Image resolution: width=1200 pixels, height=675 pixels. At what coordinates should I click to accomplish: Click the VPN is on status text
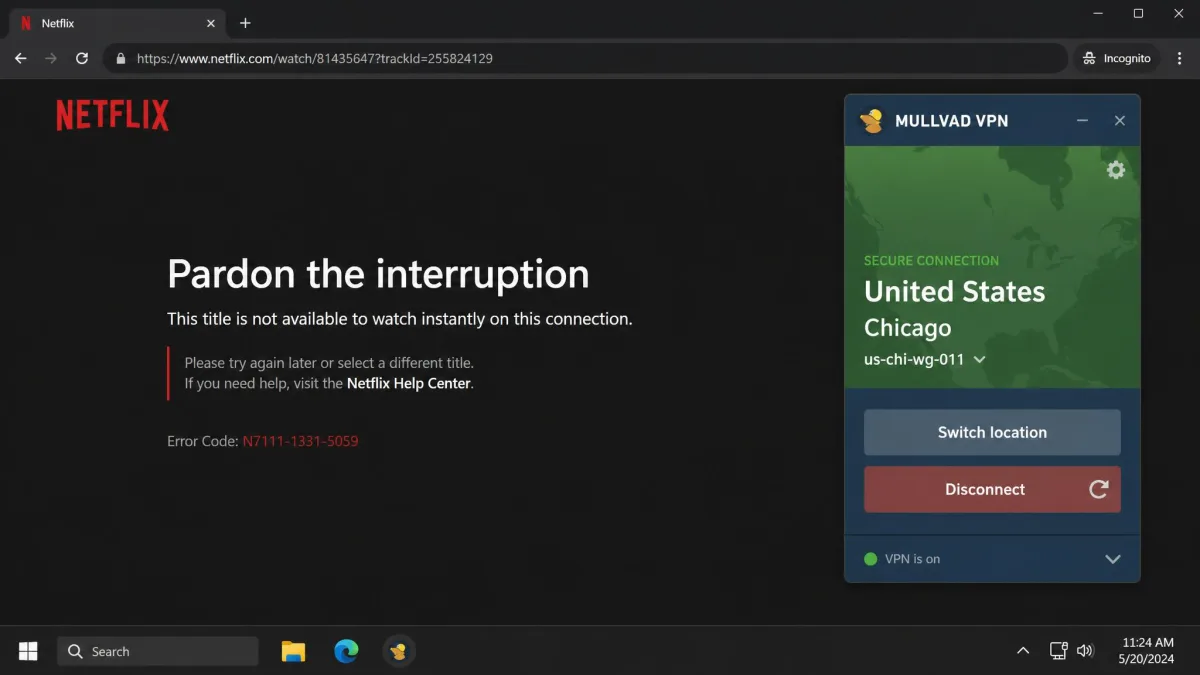pos(913,559)
